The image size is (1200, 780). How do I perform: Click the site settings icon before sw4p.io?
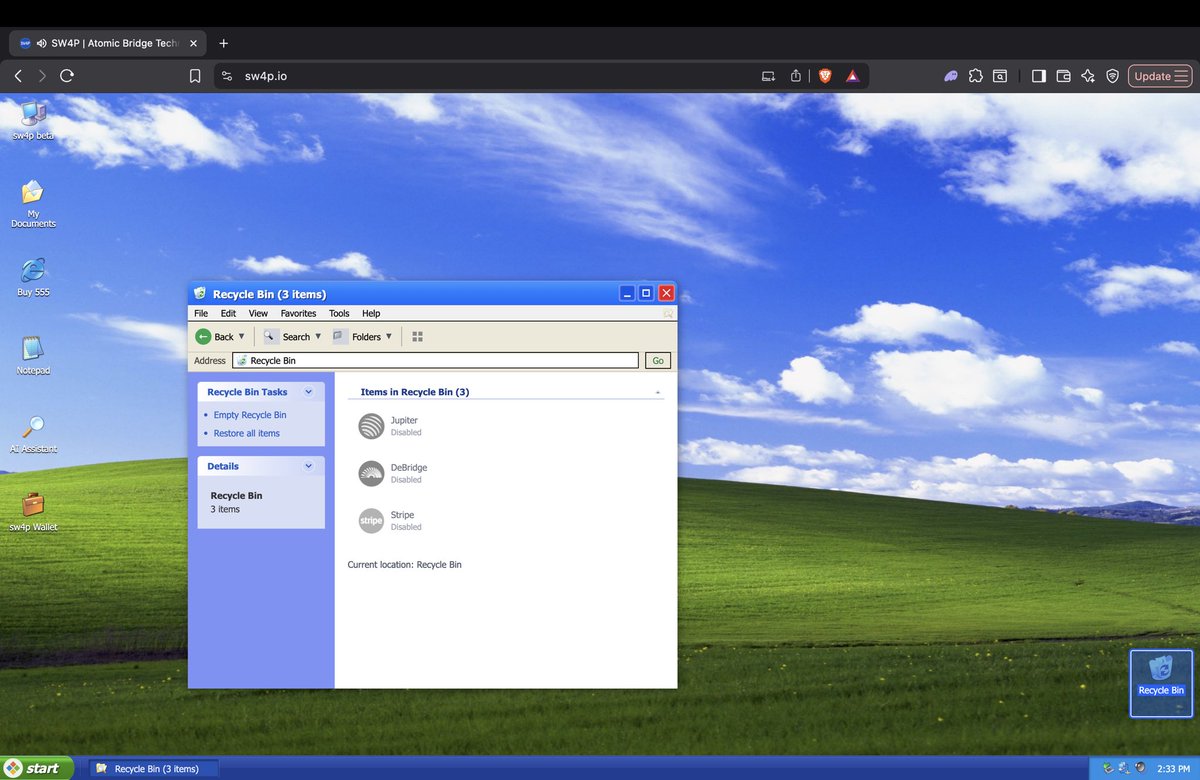click(227, 76)
